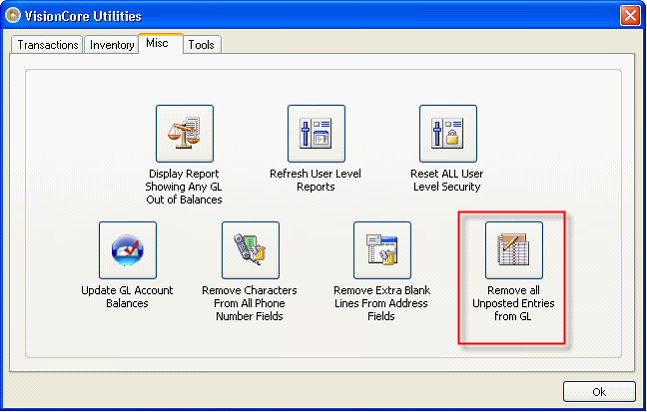
Task: Click Remove Extra Blank Lines From Address icon
Action: [x=382, y=250]
